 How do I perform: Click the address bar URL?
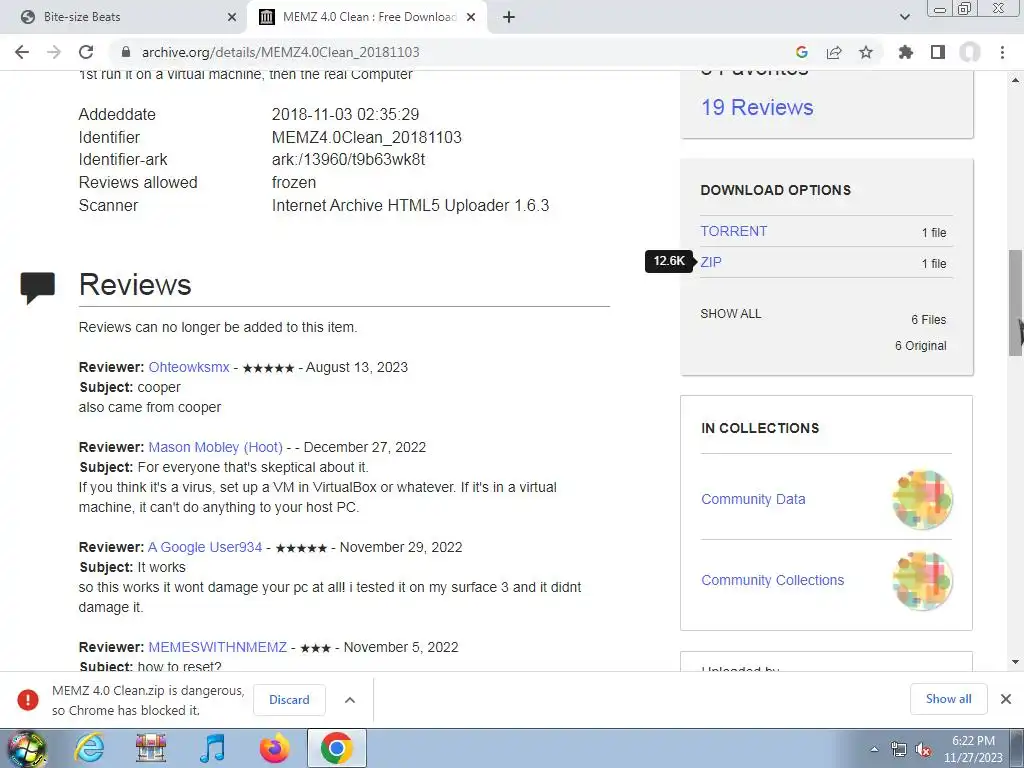pos(281,52)
